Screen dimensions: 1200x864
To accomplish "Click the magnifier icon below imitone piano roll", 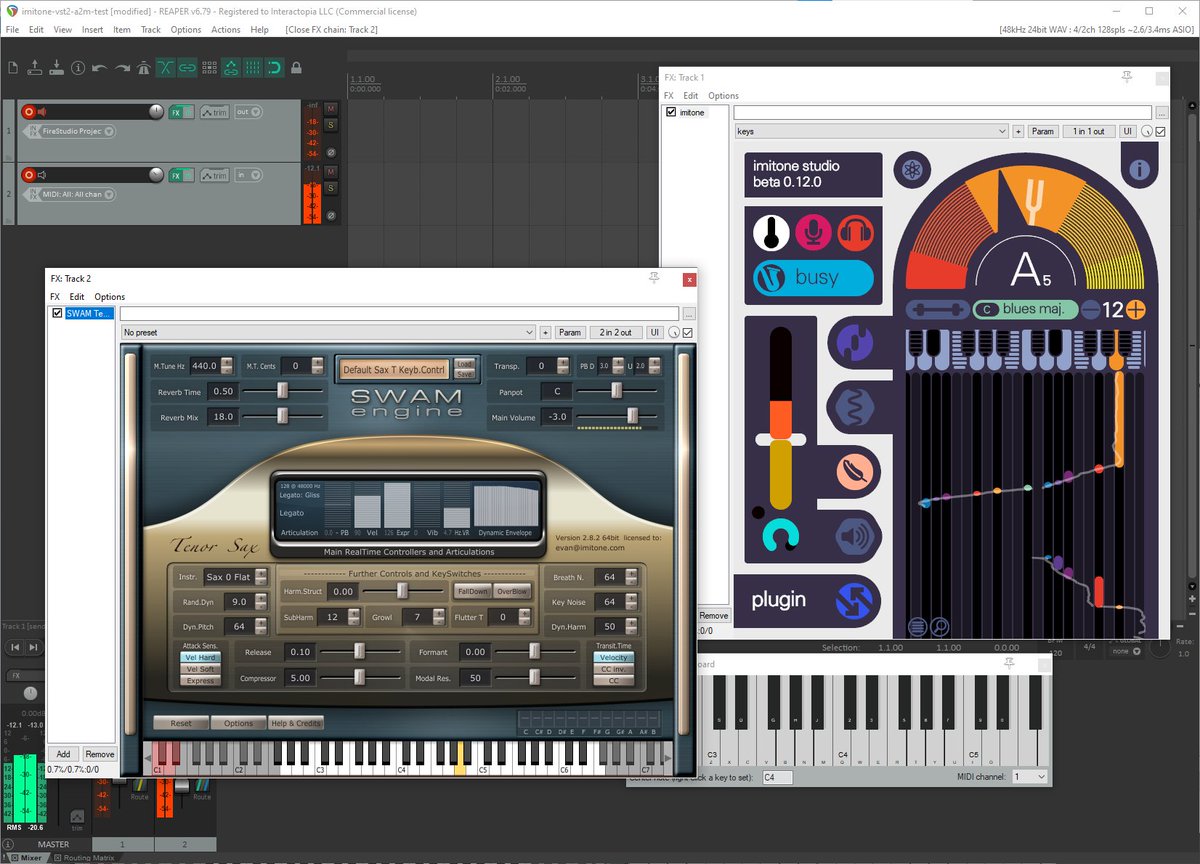I will click(940, 627).
